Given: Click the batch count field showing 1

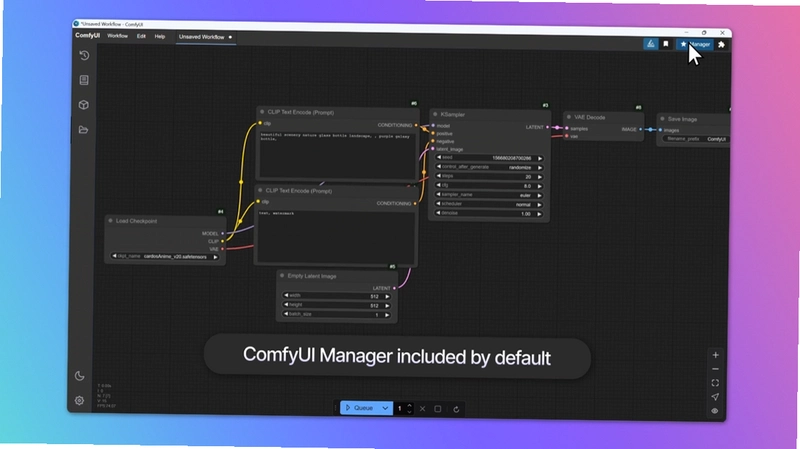Looking at the screenshot, I should [x=399, y=408].
